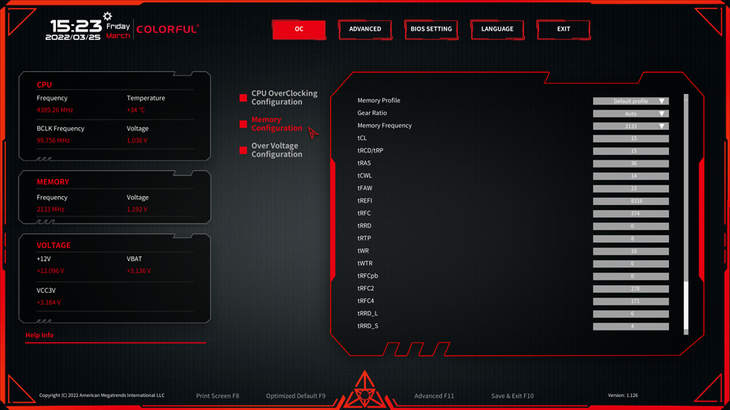Select the LANGUAGE tab
This screenshot has width=730, height=410.
coord(497,29)
